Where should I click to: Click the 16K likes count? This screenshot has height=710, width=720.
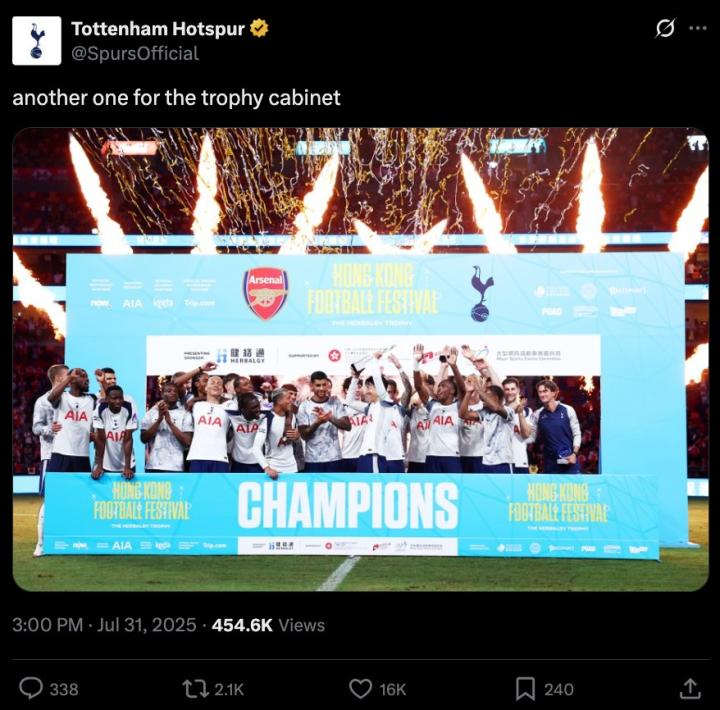click(x=392, y=689)
